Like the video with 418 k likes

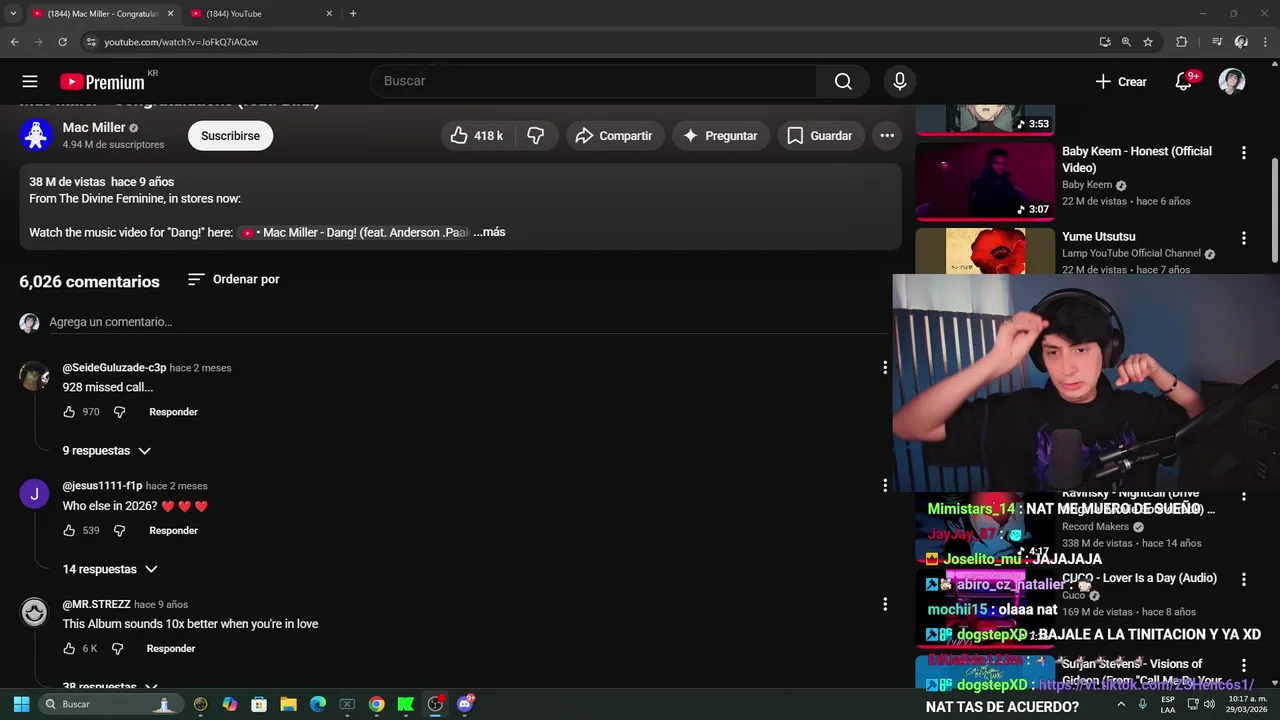[x=477, y=136]
